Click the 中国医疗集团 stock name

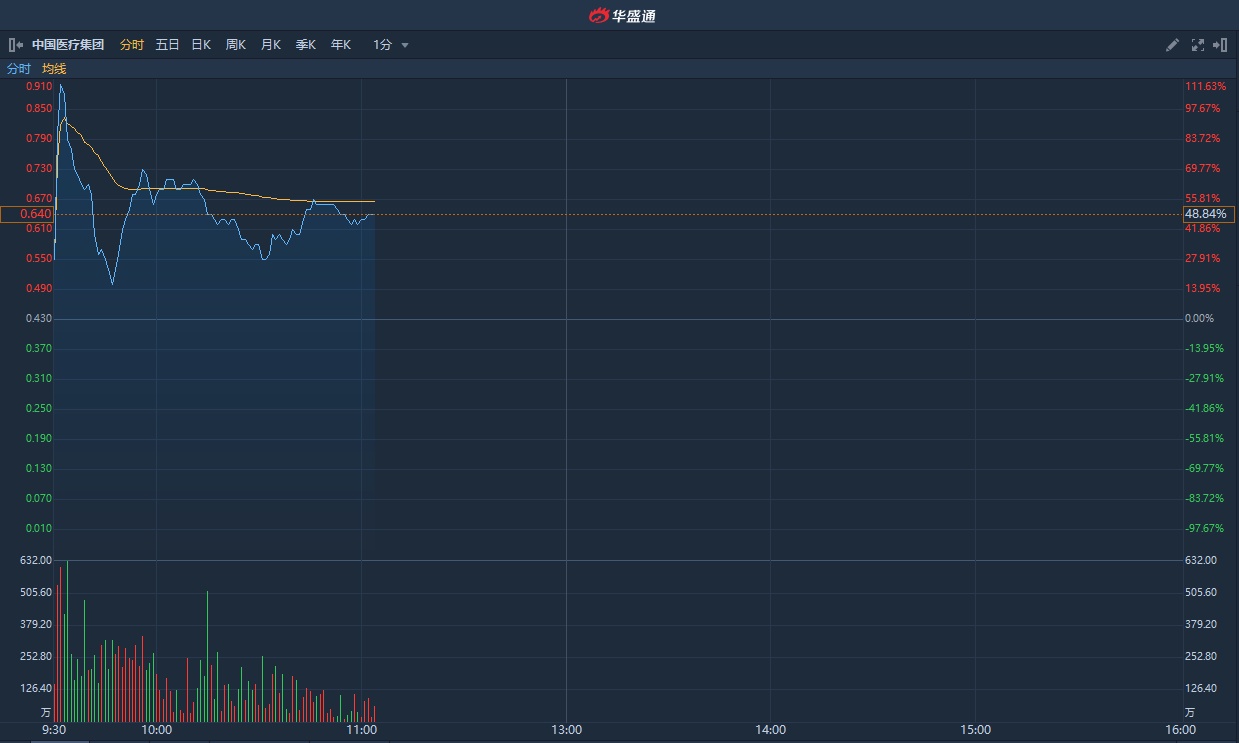click(x=68, y=45)
